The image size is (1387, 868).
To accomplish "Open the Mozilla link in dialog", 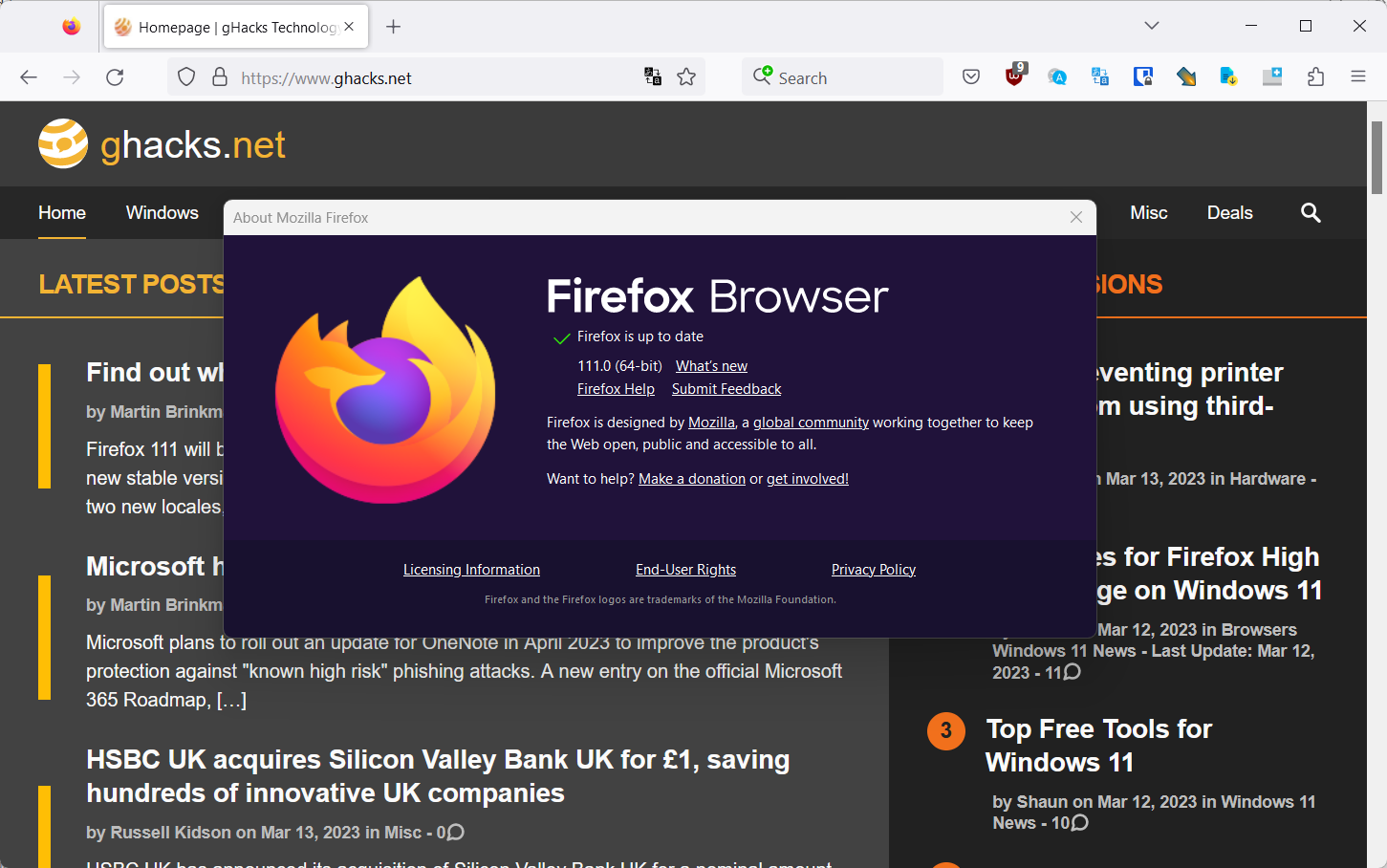I will click(x=711, y=423).
